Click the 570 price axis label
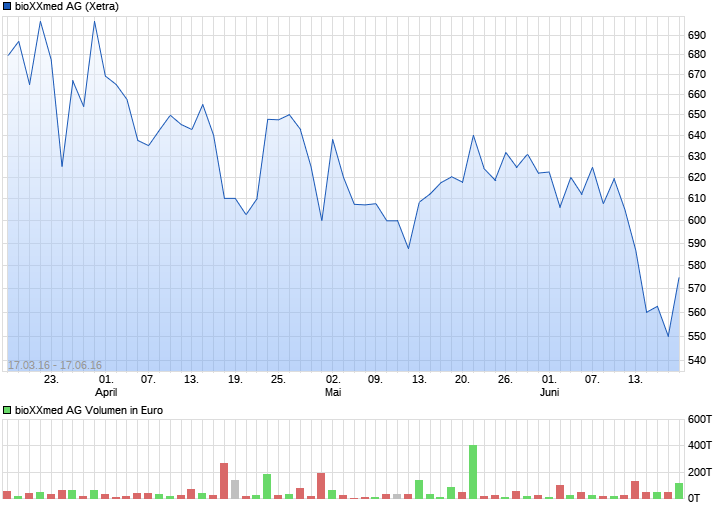 click(x=697, y=288)
